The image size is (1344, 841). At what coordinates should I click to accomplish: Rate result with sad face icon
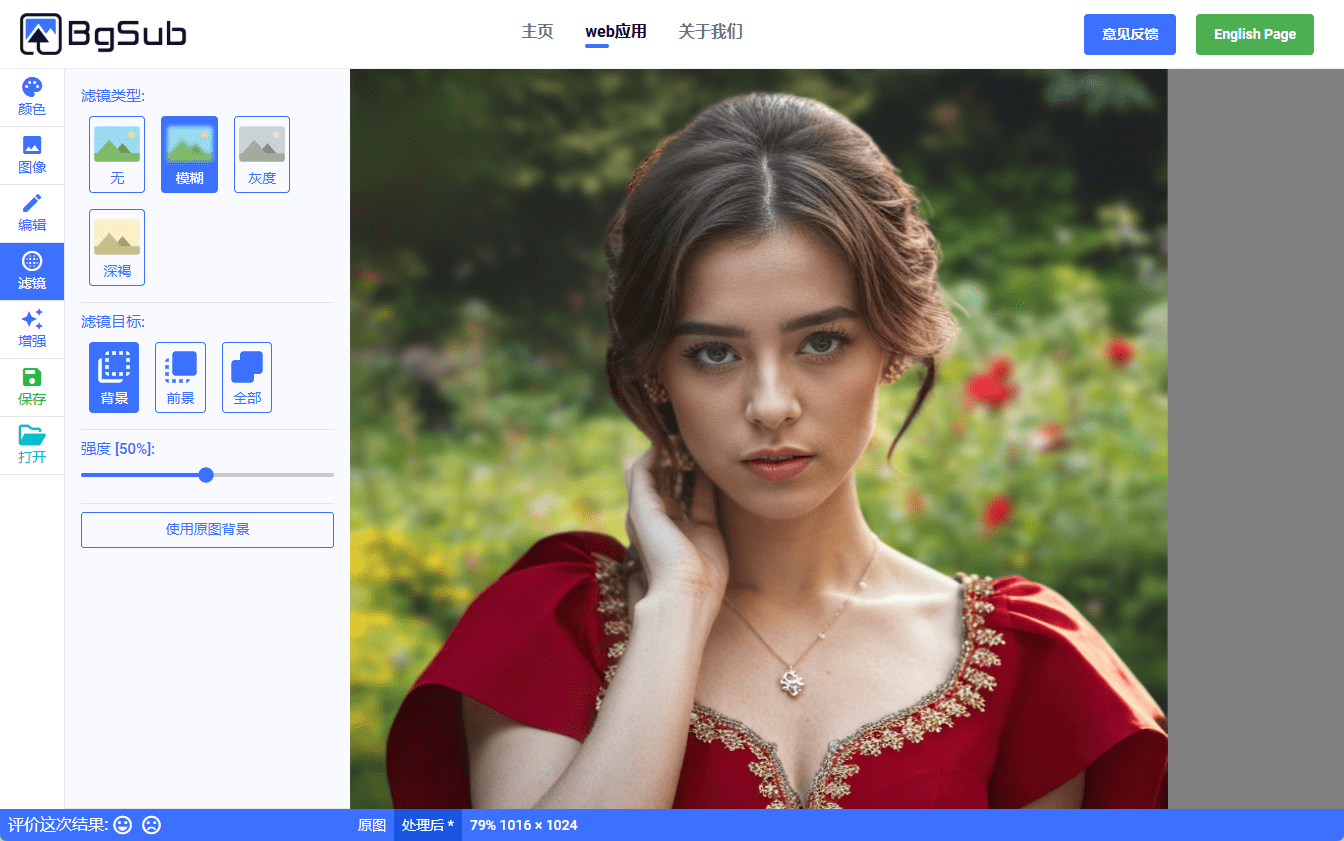151,825
